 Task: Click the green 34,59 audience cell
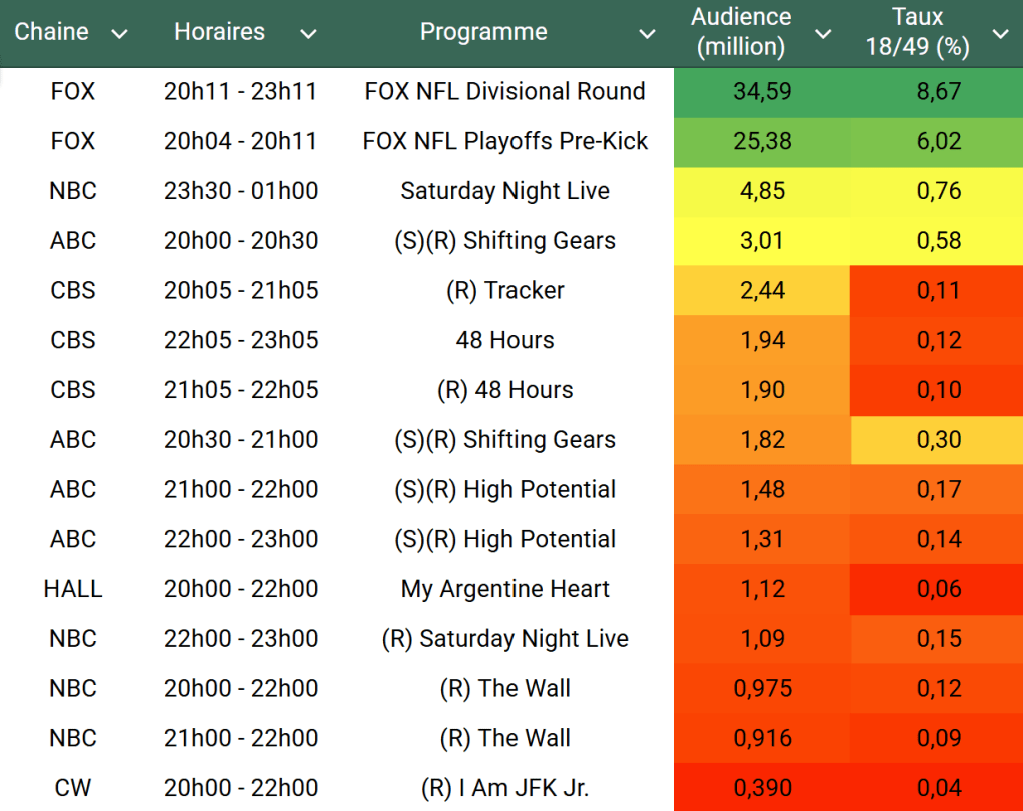[x=762, y=91]
